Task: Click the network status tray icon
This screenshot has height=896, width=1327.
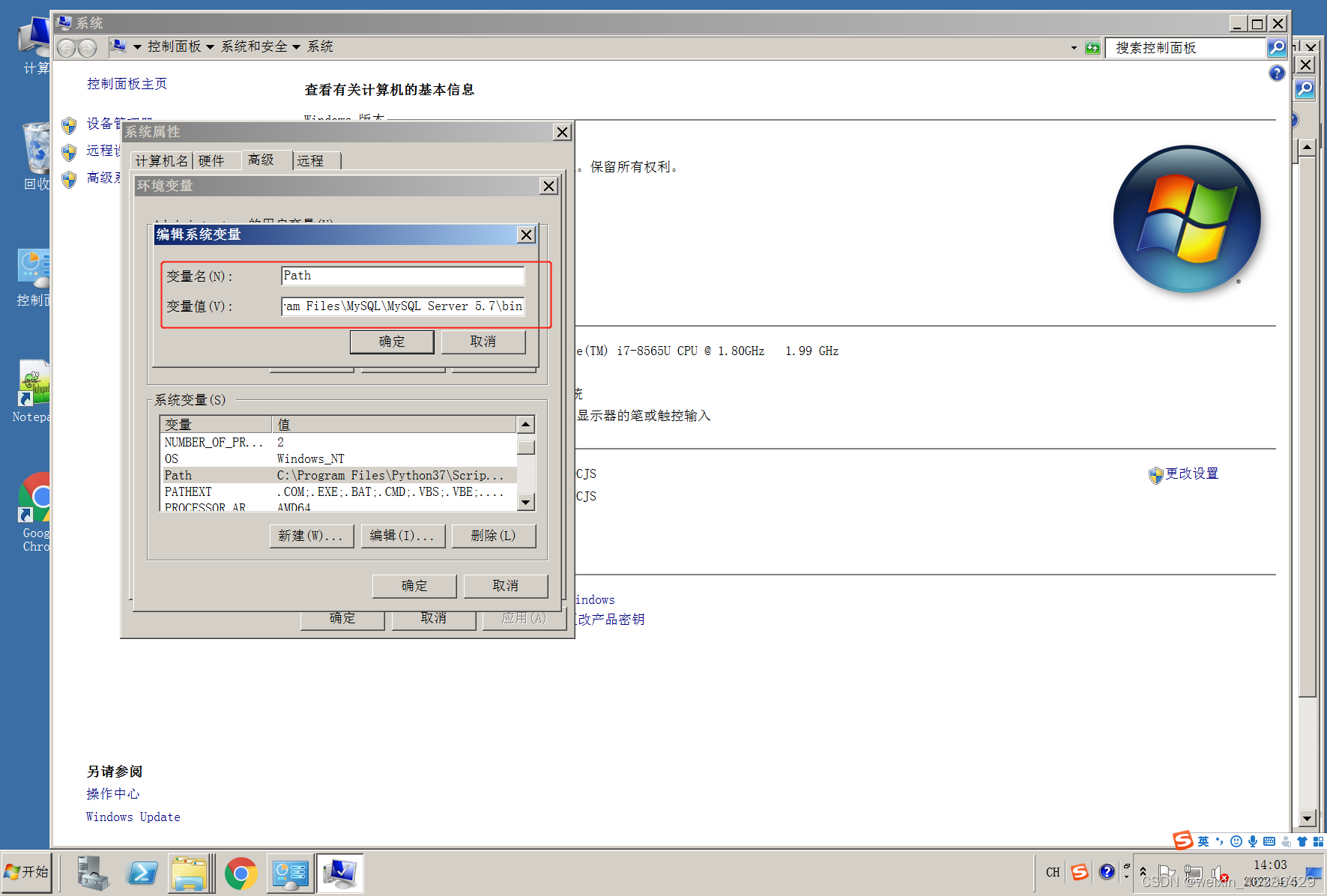Action: [x=1194, y=874]
